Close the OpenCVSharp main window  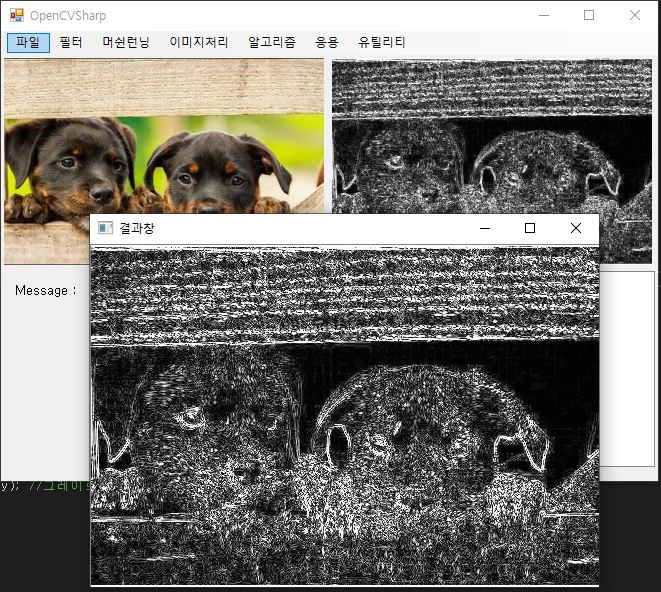[x=635, y=16]
